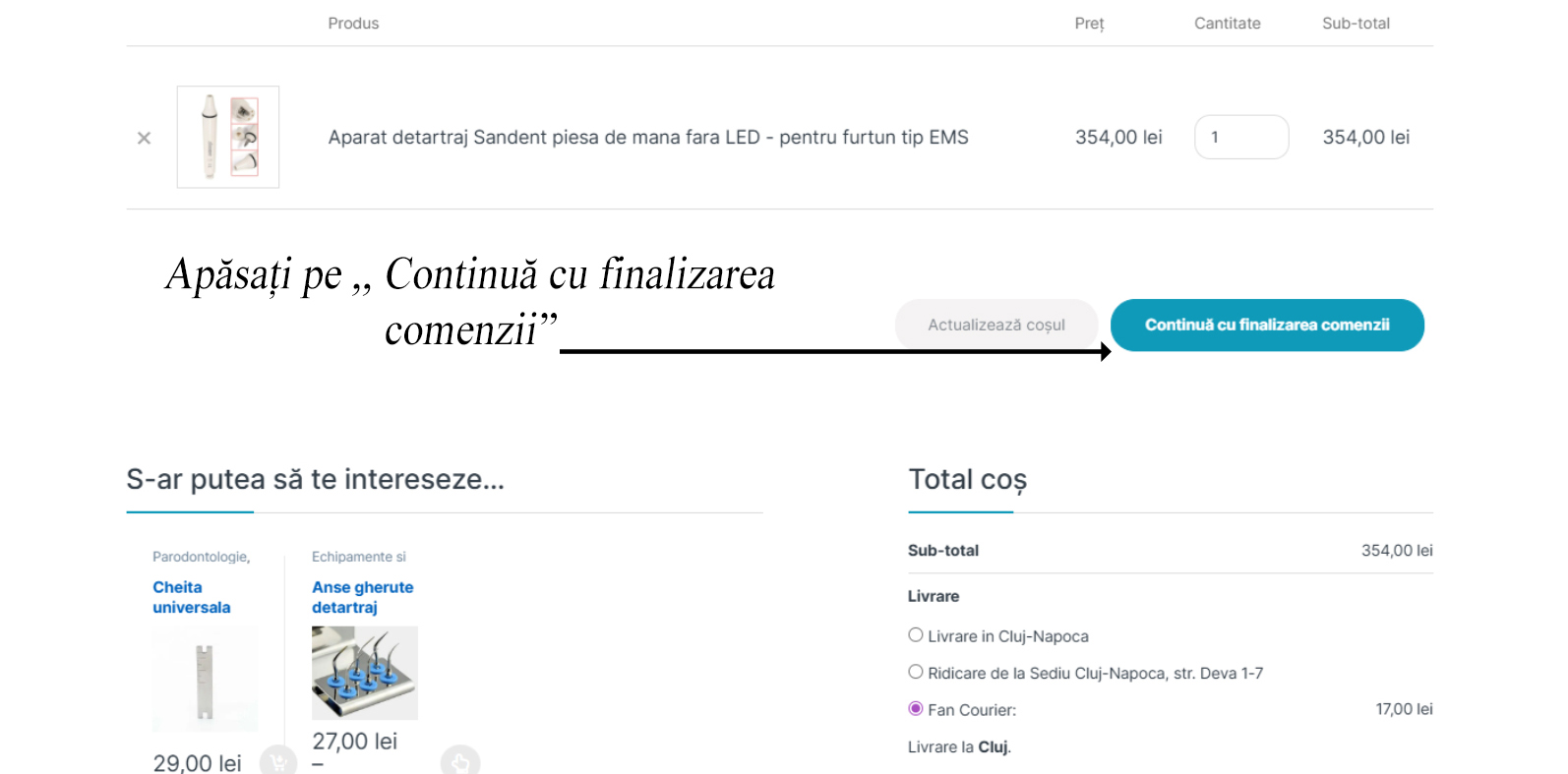Screen dimensions: 1568x774
Task: Open the Aparat detartraj Sandent product link
Action: tap(648, 137)
